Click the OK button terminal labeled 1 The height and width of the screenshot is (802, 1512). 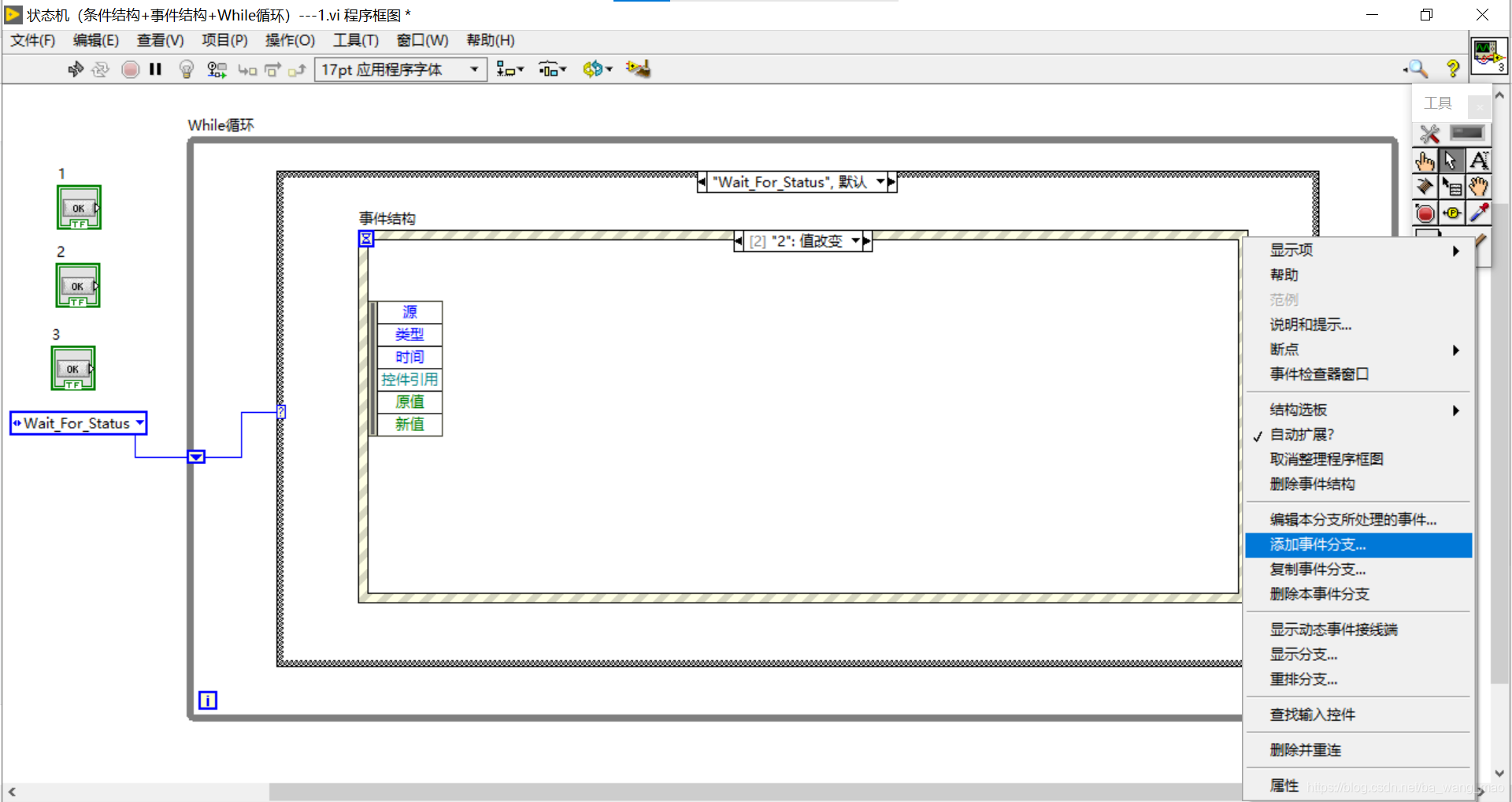coord(79,207)
